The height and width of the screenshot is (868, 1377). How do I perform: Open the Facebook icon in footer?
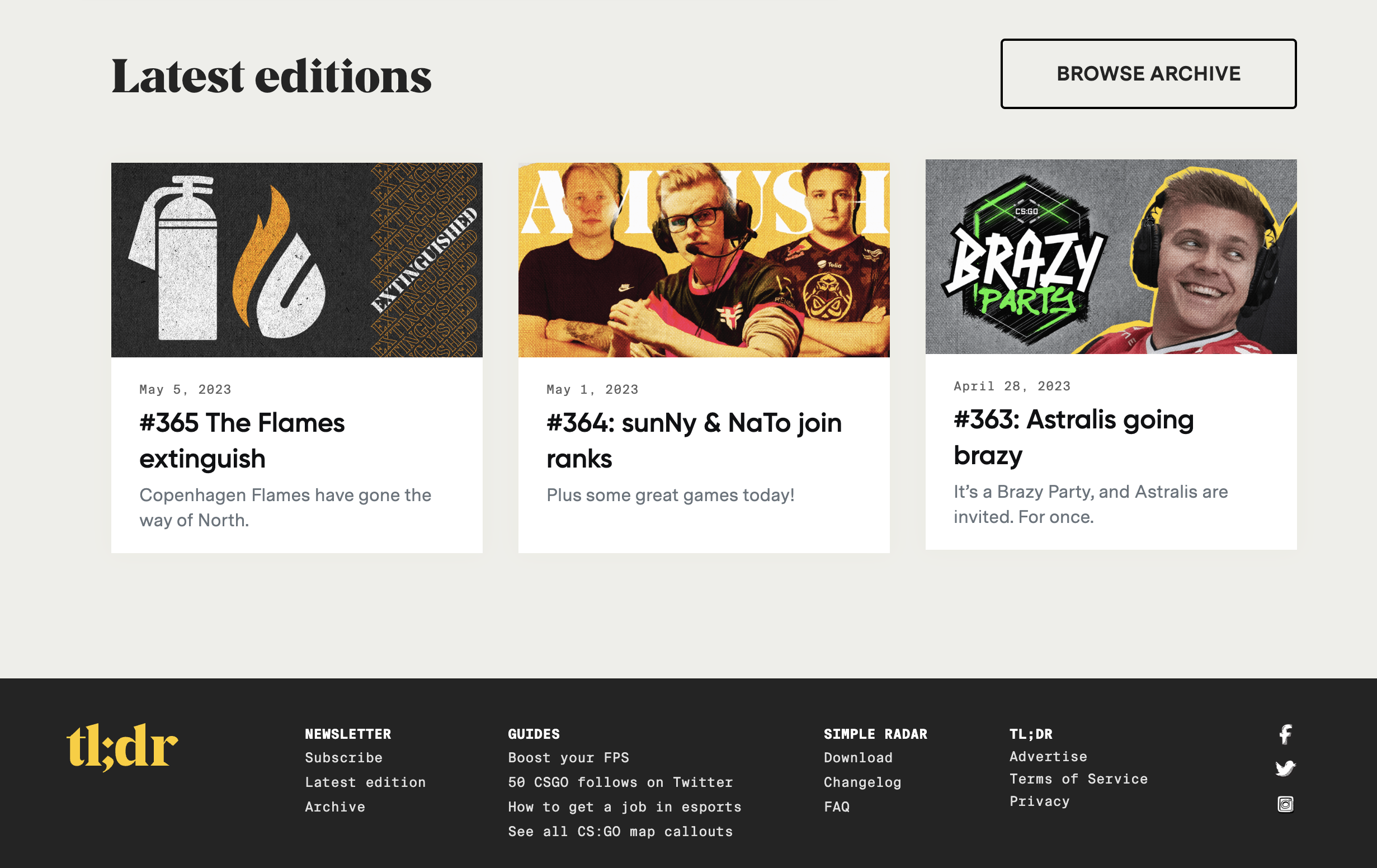coord(1285,734)
